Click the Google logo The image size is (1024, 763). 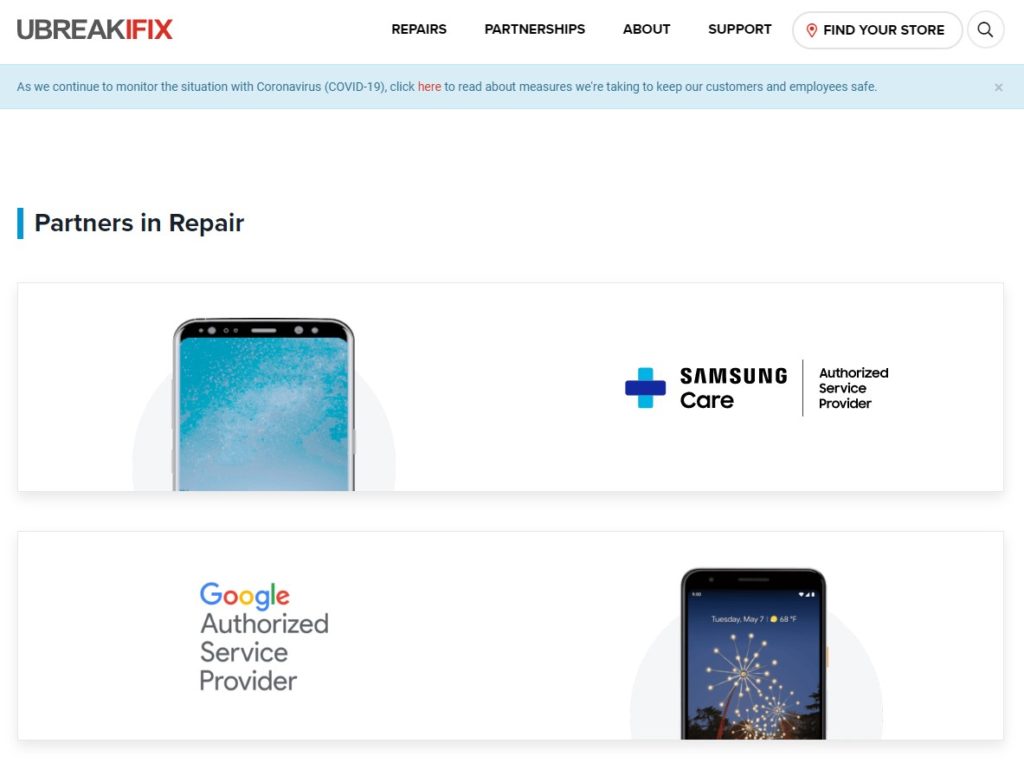[245, 595]
